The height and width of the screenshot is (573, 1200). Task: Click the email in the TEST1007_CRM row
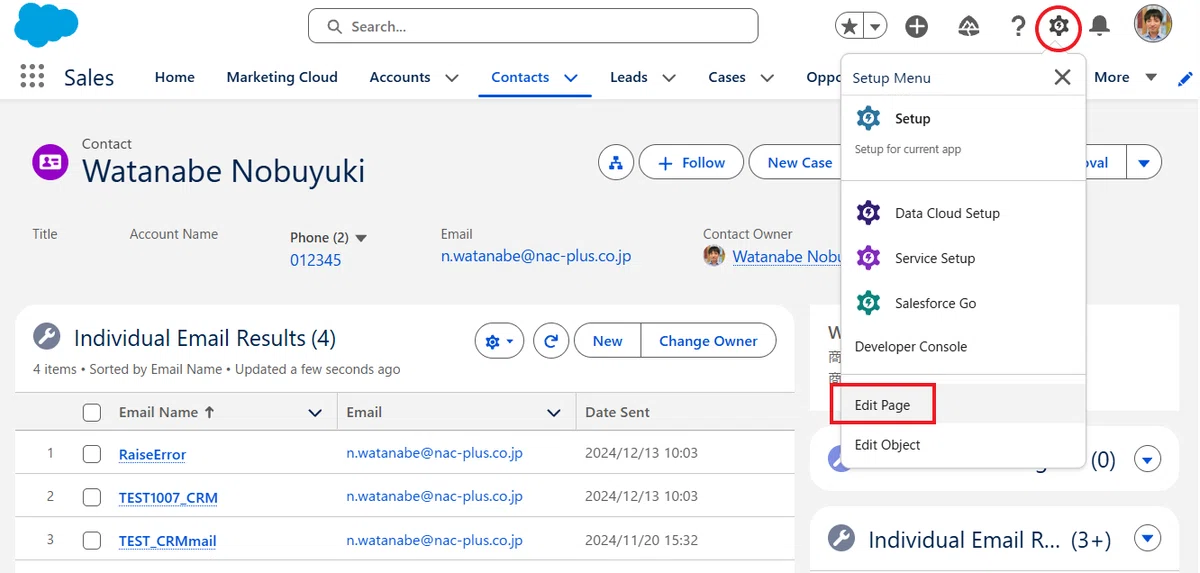click(435, 496)
